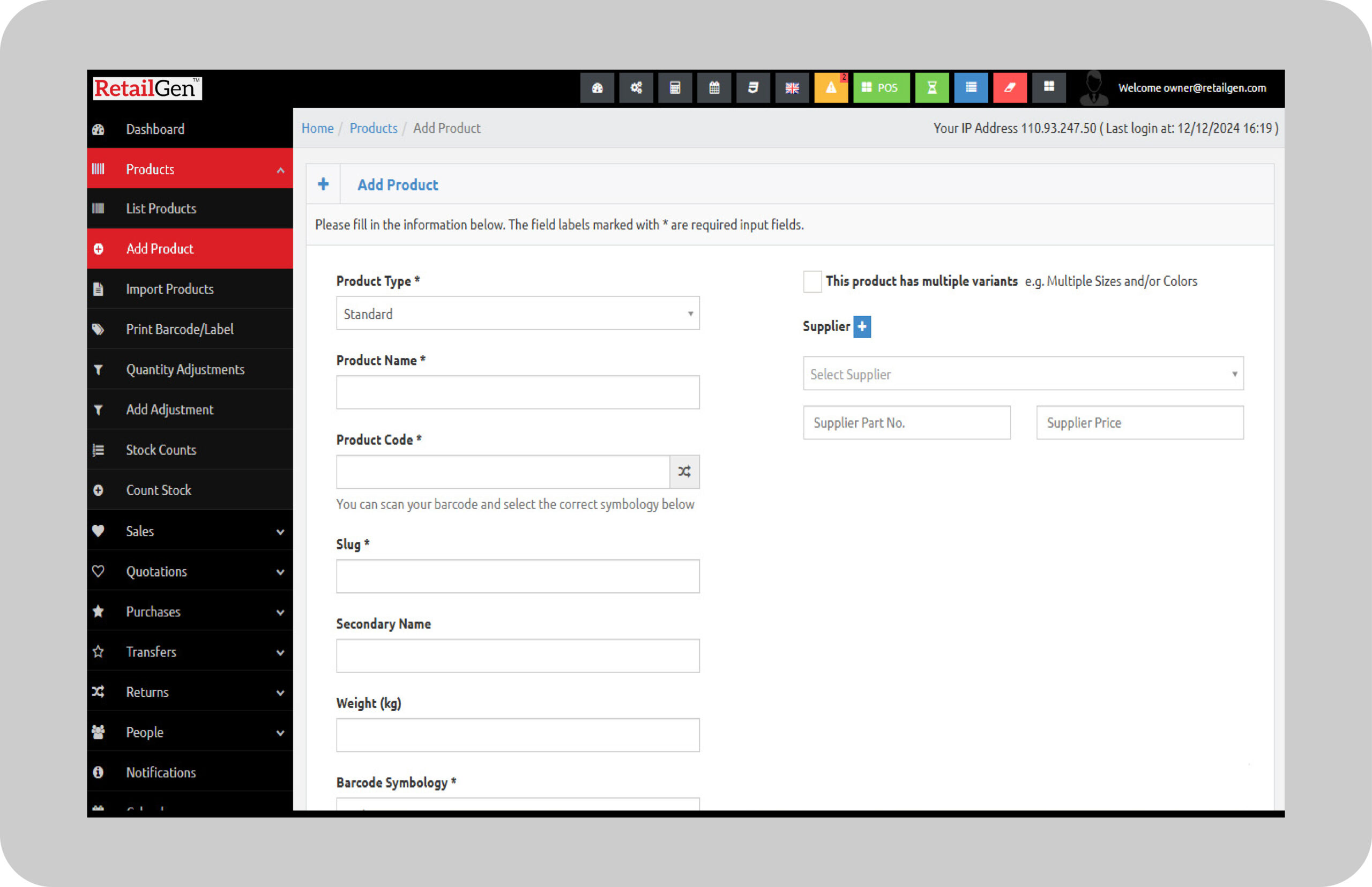Expand the Sales sidebar menu

click(189, 531)
